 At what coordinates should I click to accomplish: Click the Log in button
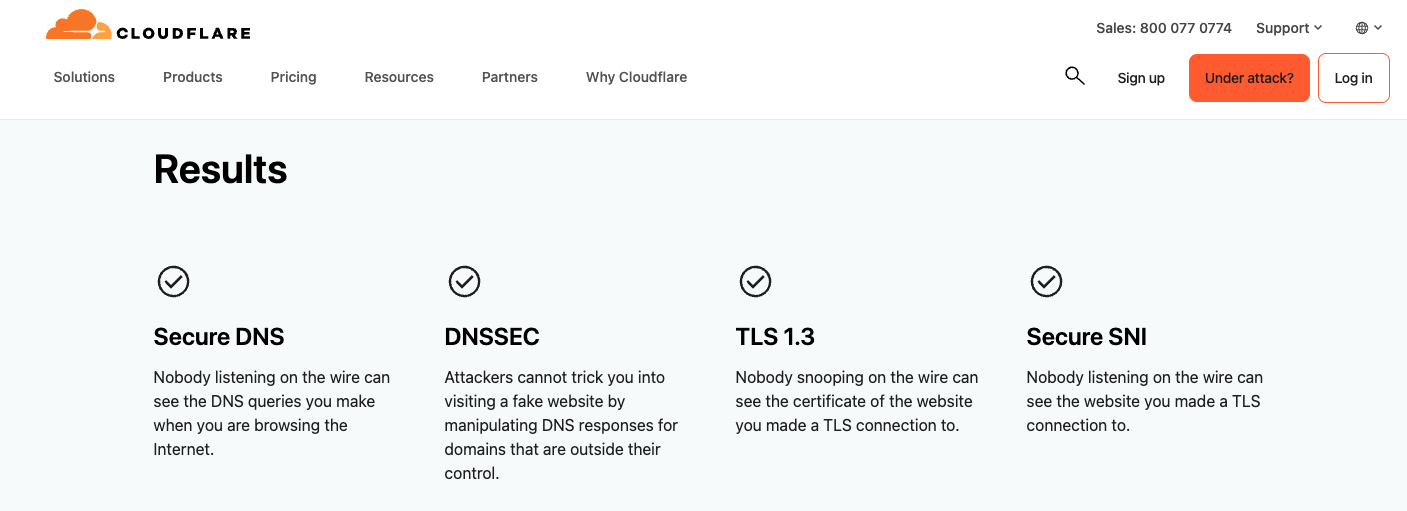tap(1354, 78)
